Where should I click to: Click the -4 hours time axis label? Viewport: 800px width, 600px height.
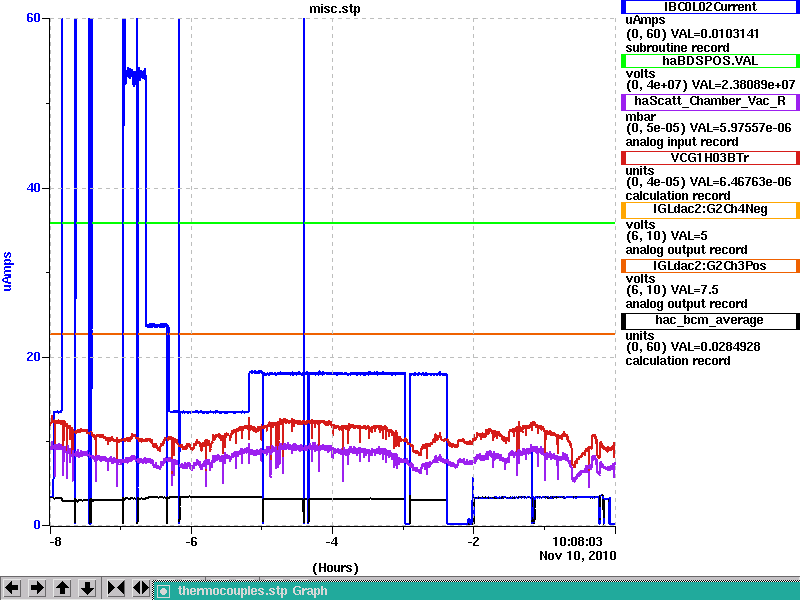pyautogui.click(x=332, y=541)
